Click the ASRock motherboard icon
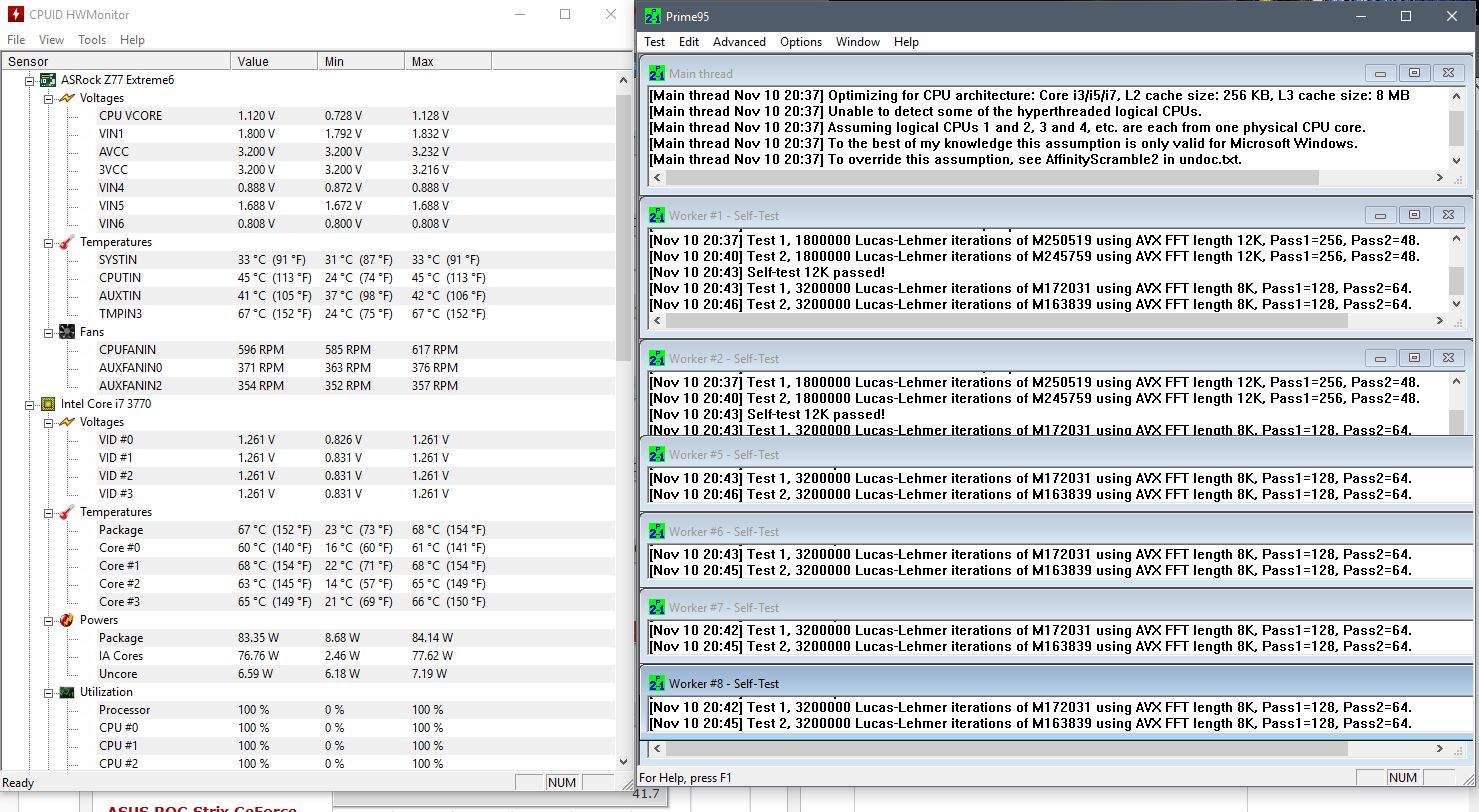 (47, 80)
